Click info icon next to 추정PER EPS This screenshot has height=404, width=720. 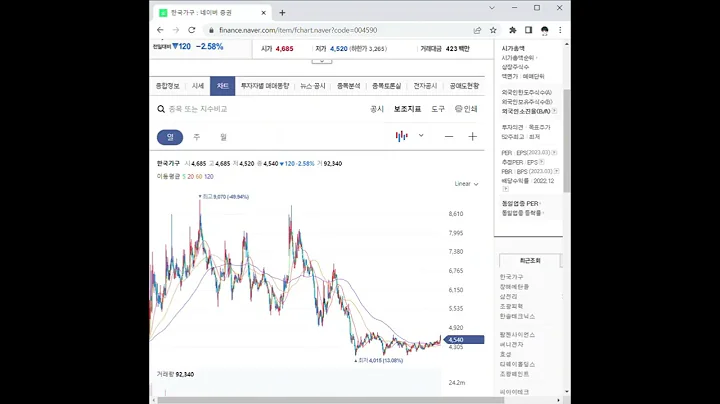pos(542,162)
